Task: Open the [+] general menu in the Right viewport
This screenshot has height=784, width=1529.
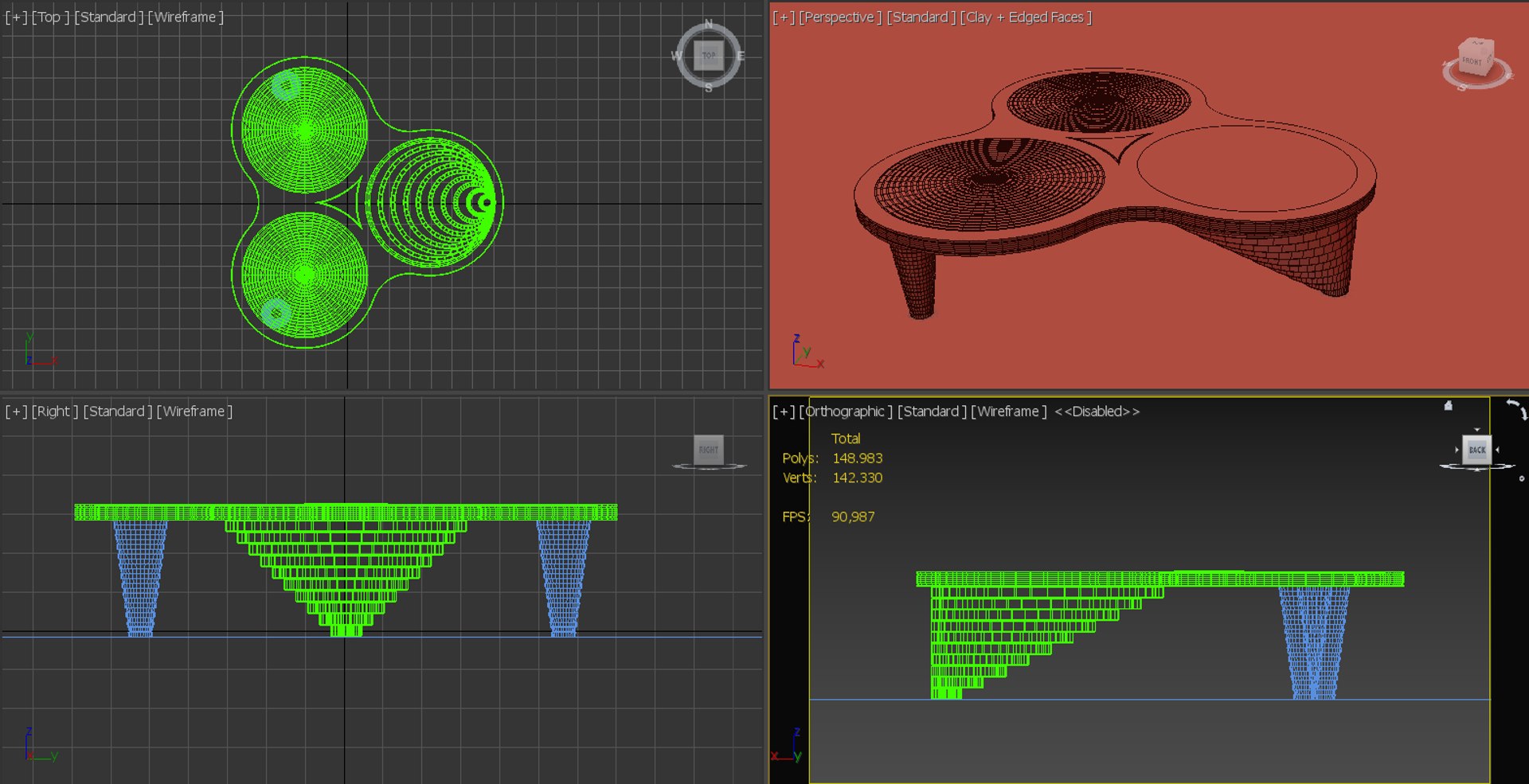Action: click(x=16, y=412)
